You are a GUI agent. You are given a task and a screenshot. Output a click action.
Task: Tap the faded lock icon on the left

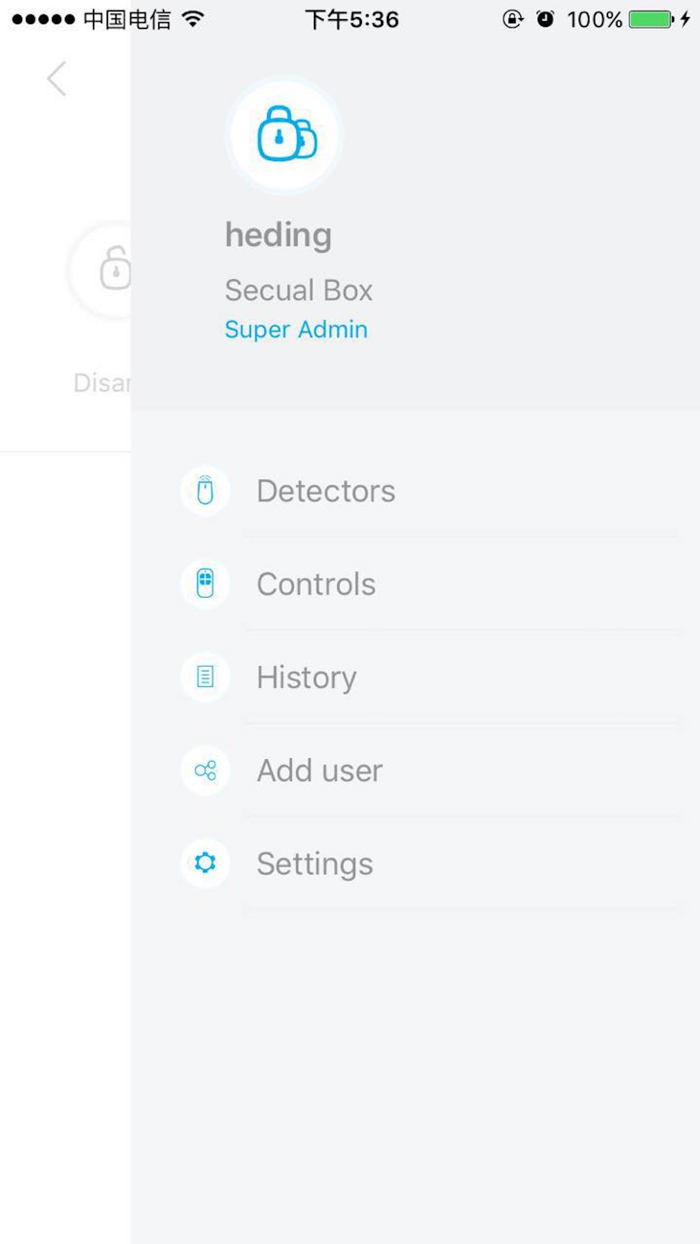[115, 268]
